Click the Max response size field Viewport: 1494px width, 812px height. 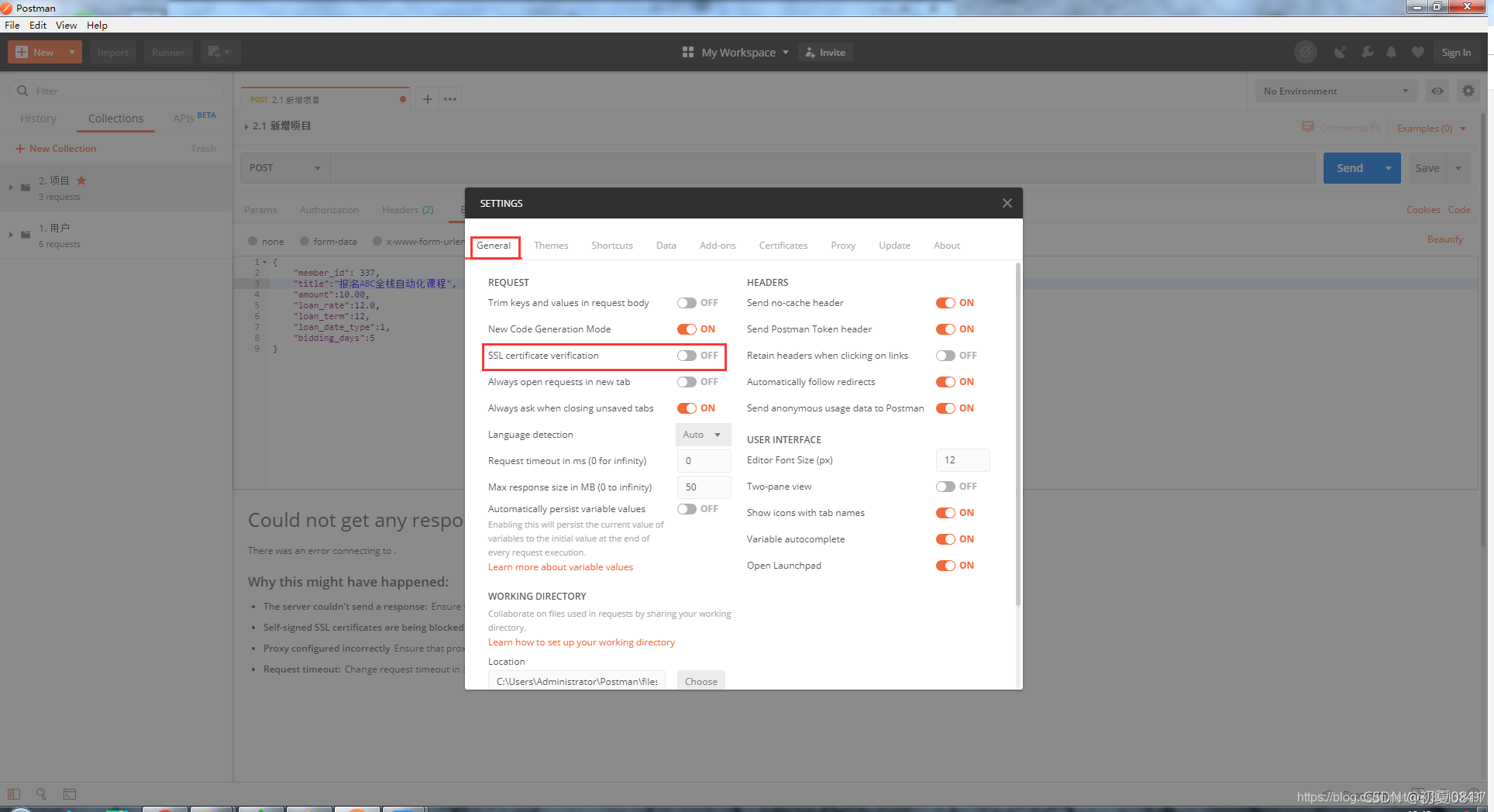pos(704,487)
